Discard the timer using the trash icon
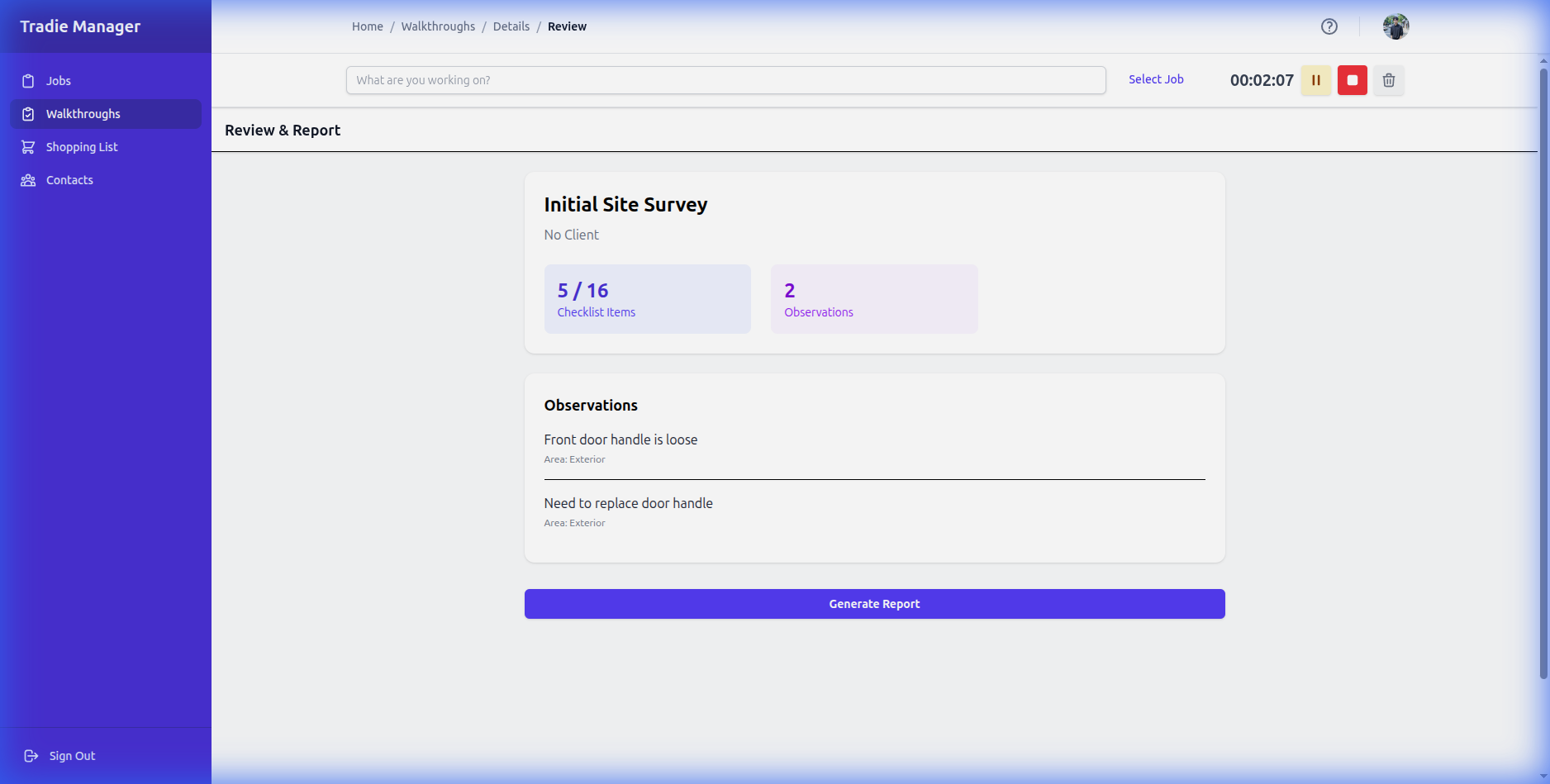Image resolution: width=1550 pixels, height=784 pixels. pyautogui.click(x=1388, y=80)
